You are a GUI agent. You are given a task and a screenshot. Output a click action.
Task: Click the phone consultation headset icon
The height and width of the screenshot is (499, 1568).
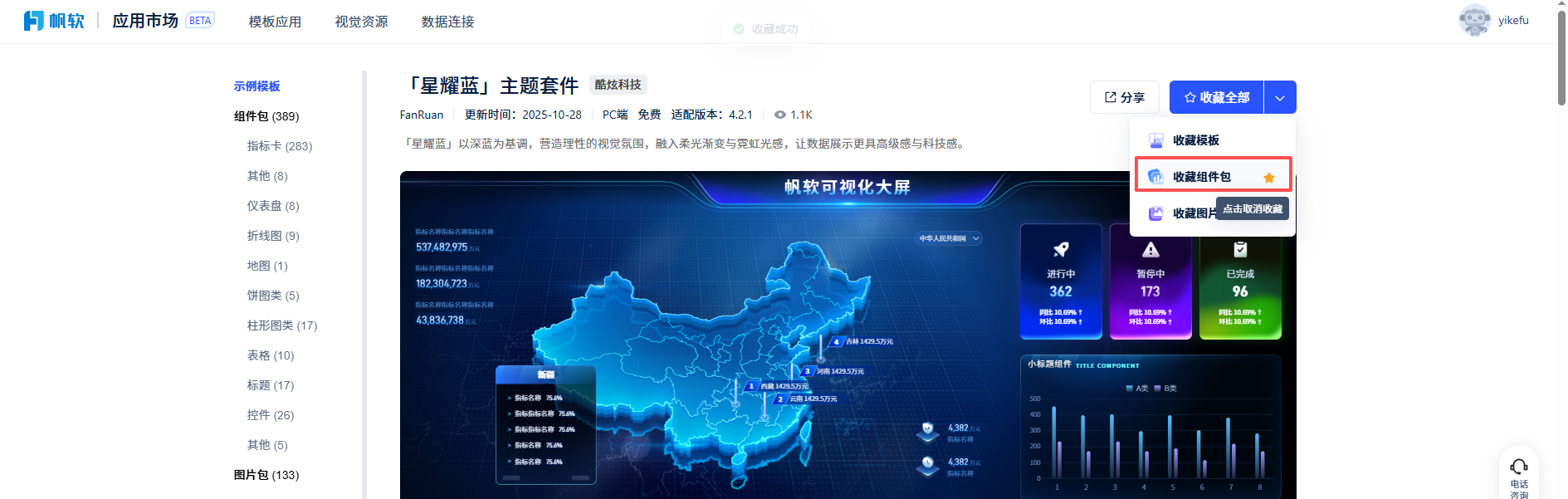tap(1519, 467)
